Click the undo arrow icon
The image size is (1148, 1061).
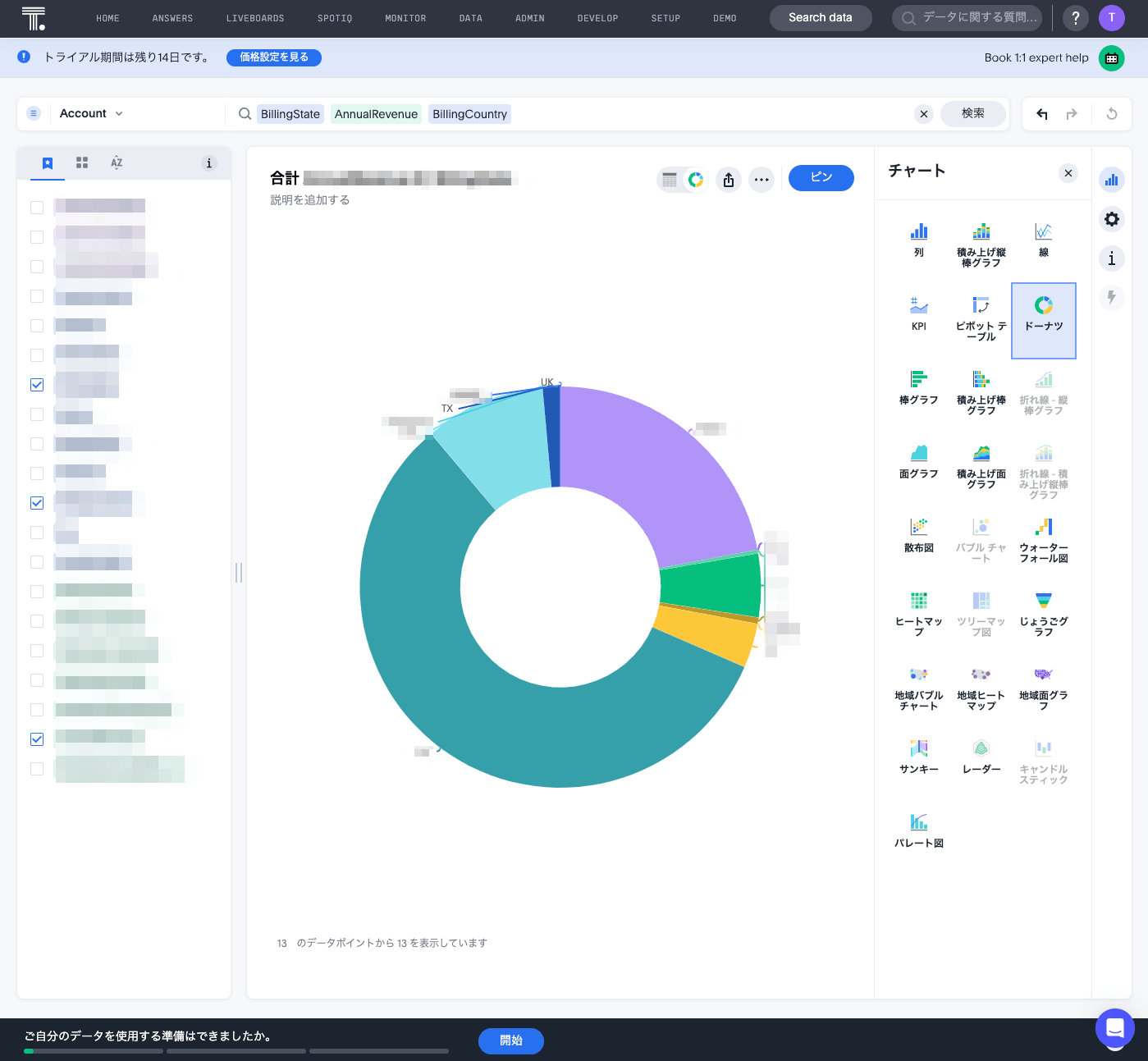tap(1042, 114)
